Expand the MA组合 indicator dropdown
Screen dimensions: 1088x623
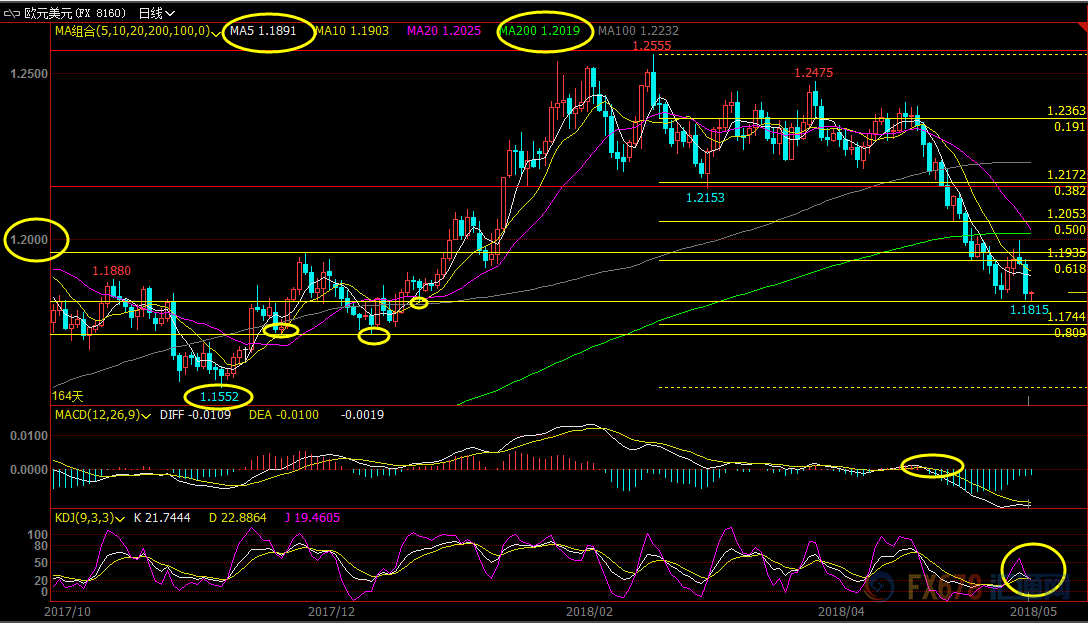[x=217, y=32]
